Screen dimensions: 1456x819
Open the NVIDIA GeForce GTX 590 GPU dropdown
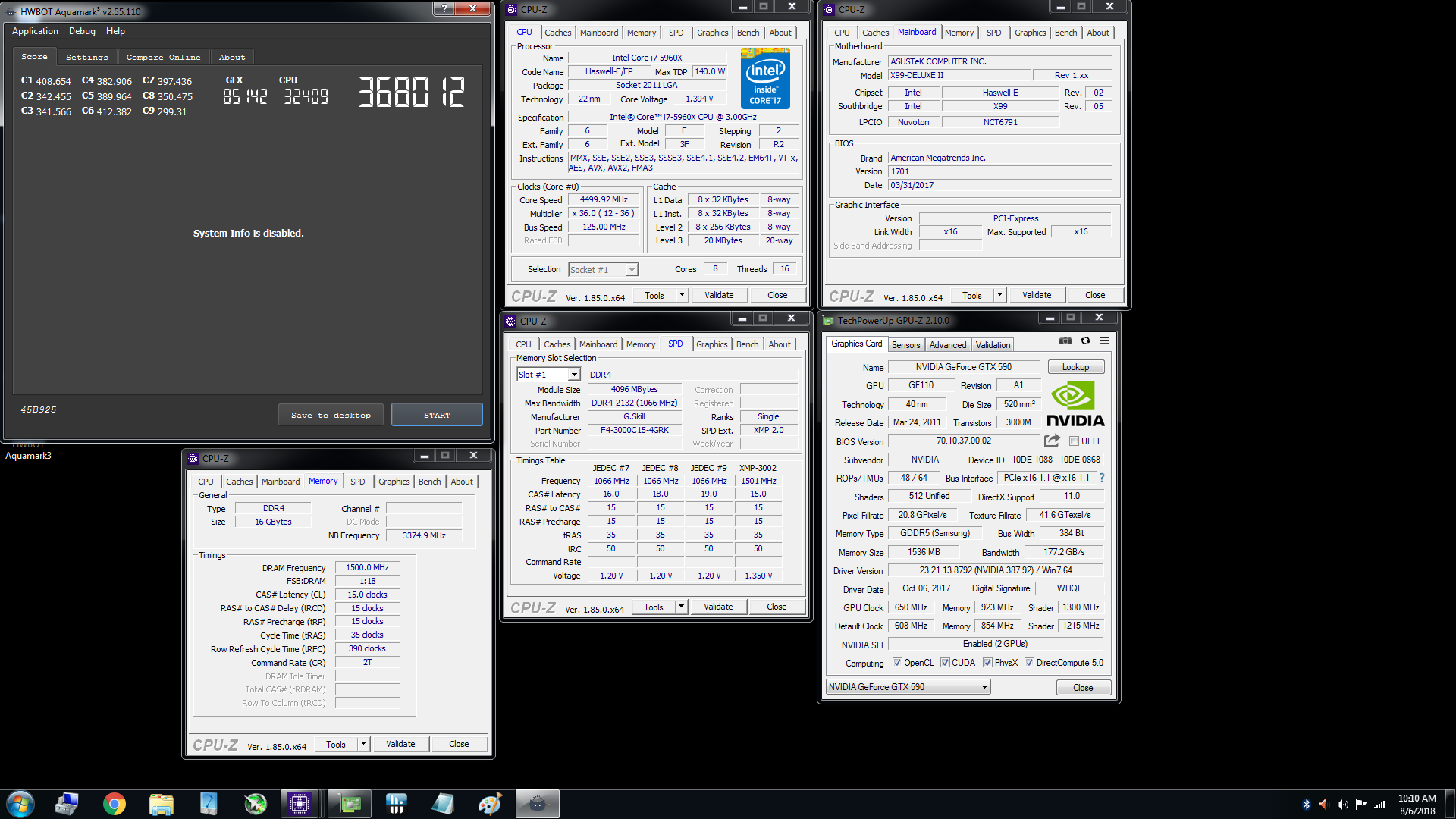(908, 687)
